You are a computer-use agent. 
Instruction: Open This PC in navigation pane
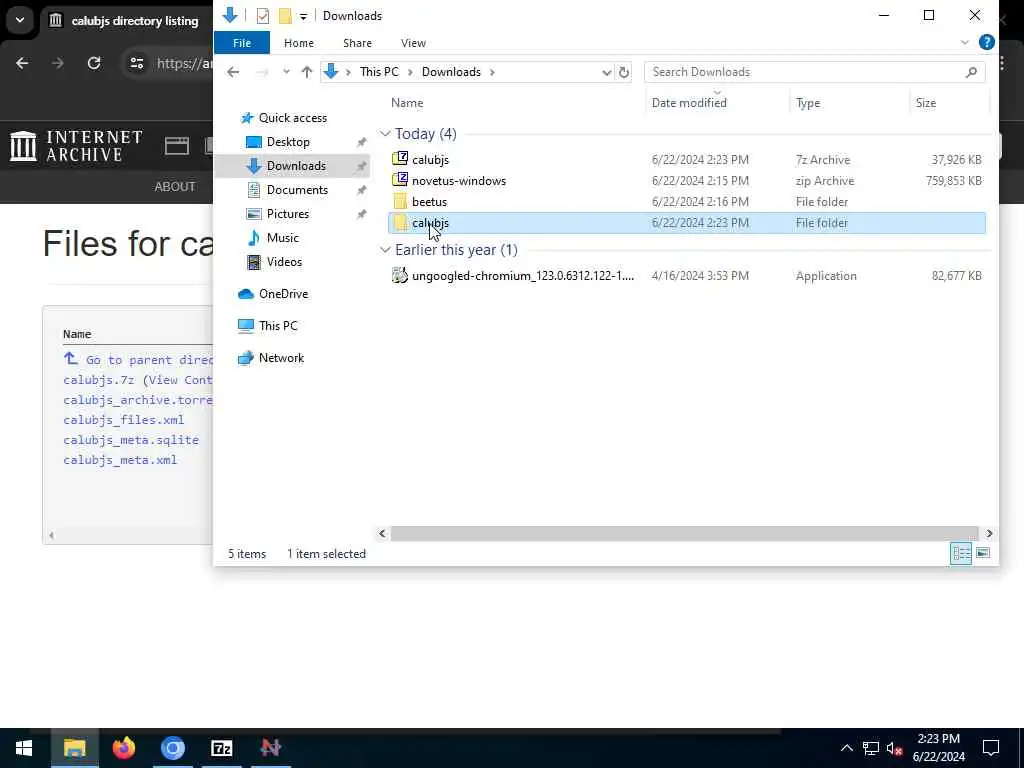pyautogui.click(x=278, y=325)
